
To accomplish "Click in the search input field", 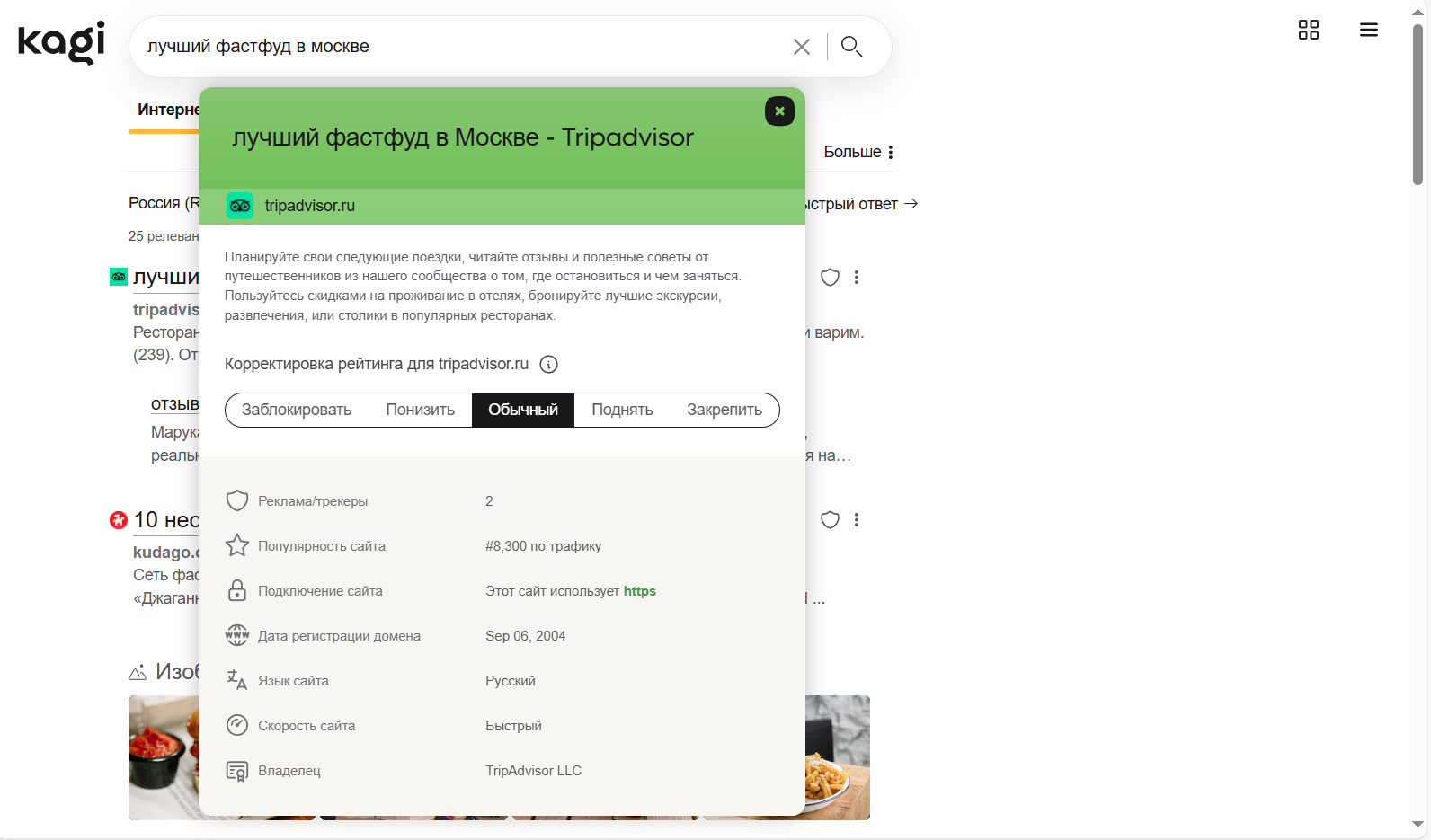I will 463,47.
